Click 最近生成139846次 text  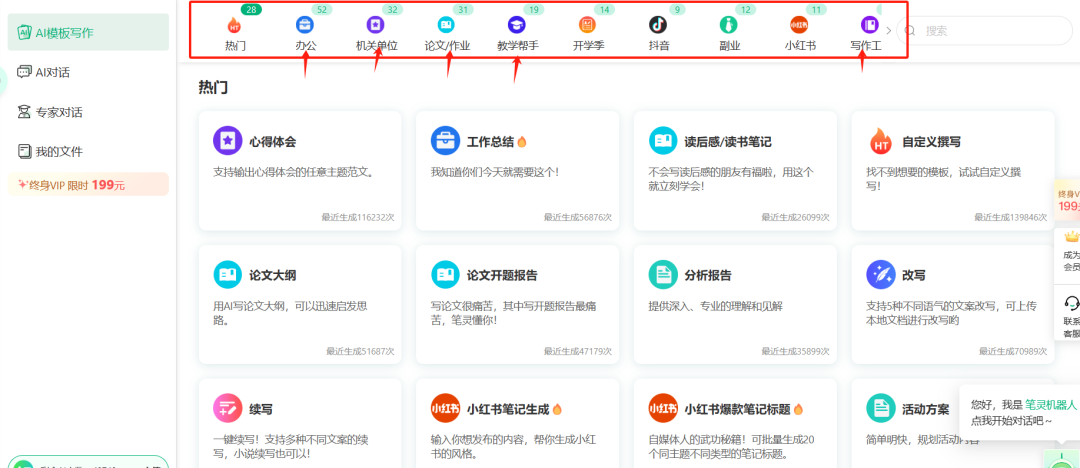point(1010,216)
